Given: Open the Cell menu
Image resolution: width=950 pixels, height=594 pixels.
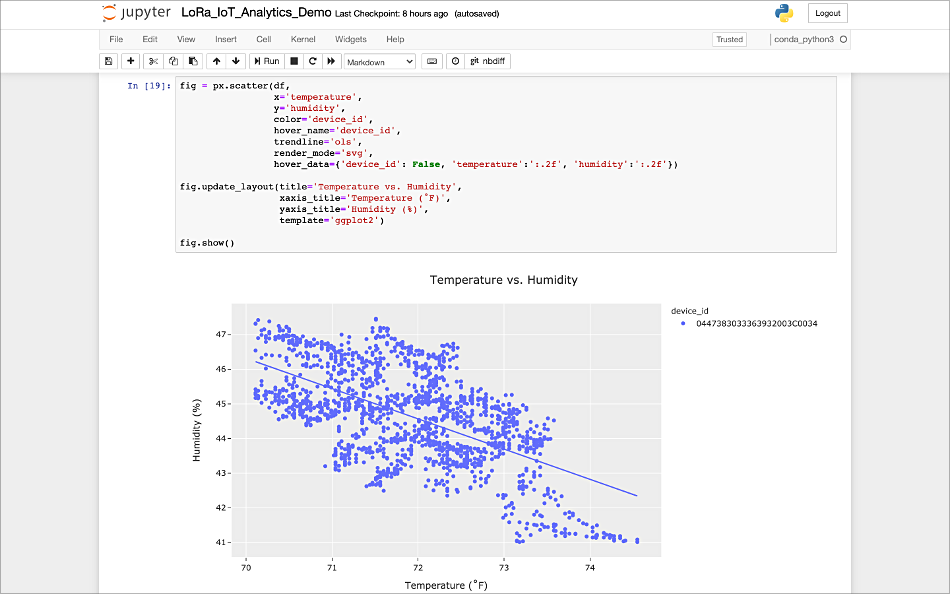Looking at the screenshot, I should tap(261, 39).
